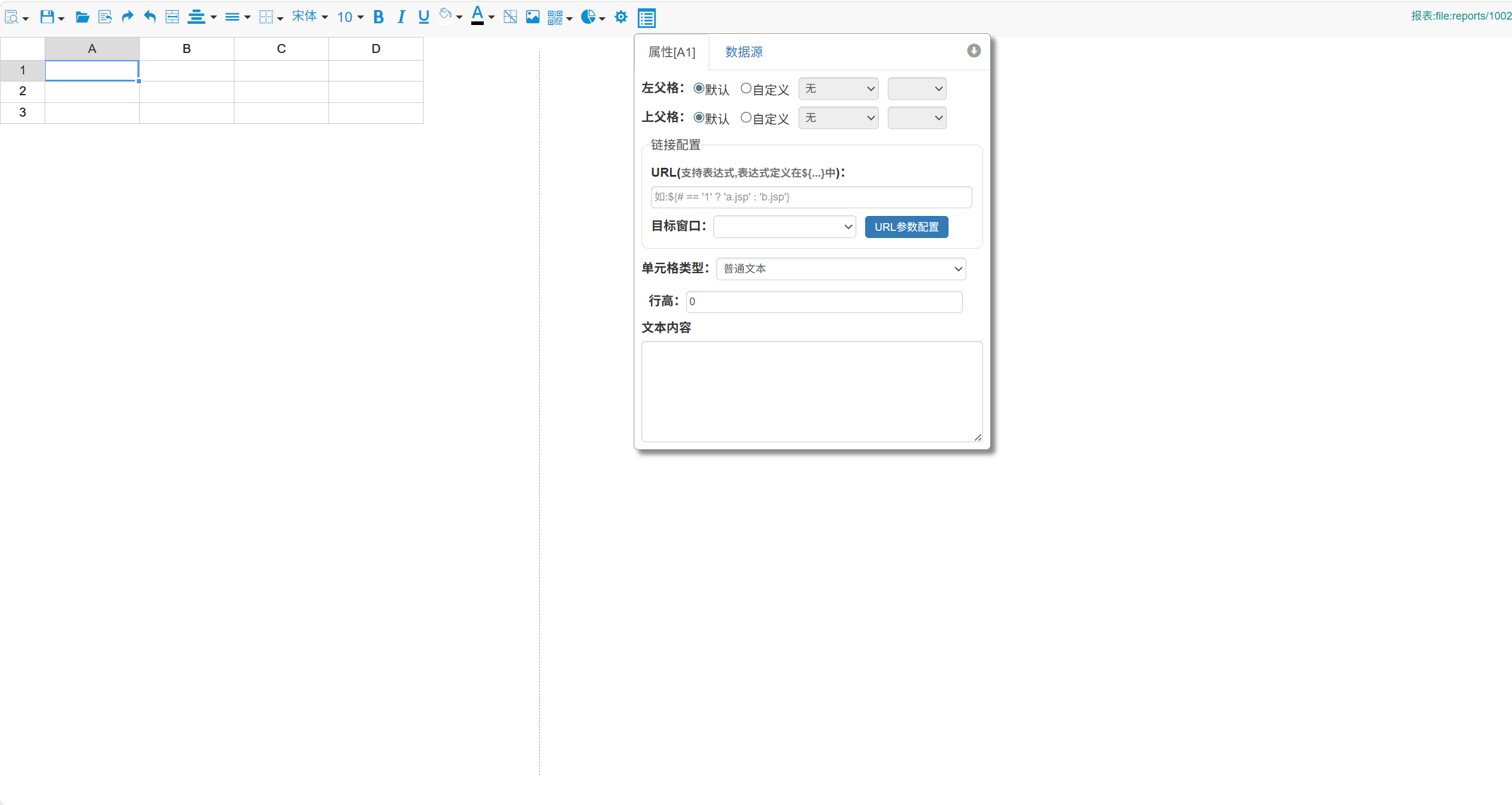The width and height of the screenshot is (1512, 805).
Task: White fill color swatch under bucket
Action: (446, 23)
